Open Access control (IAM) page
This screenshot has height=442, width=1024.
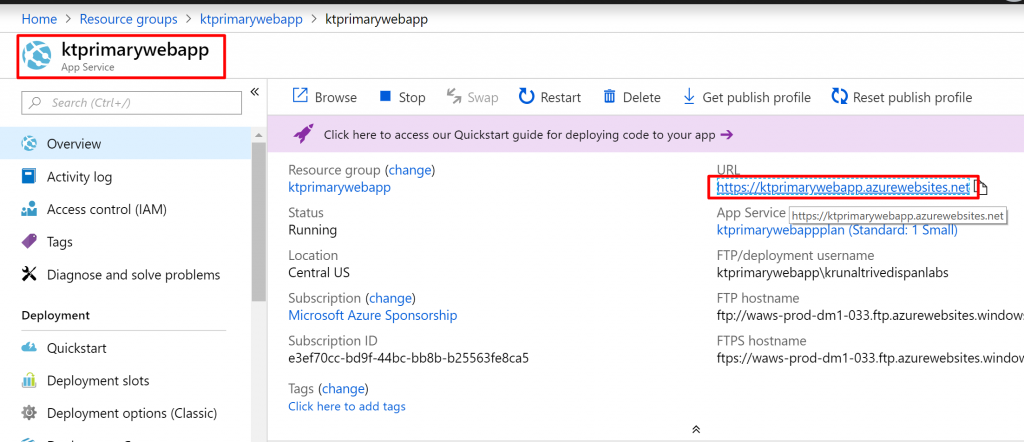pyautogui.click(x=125, y=210)
